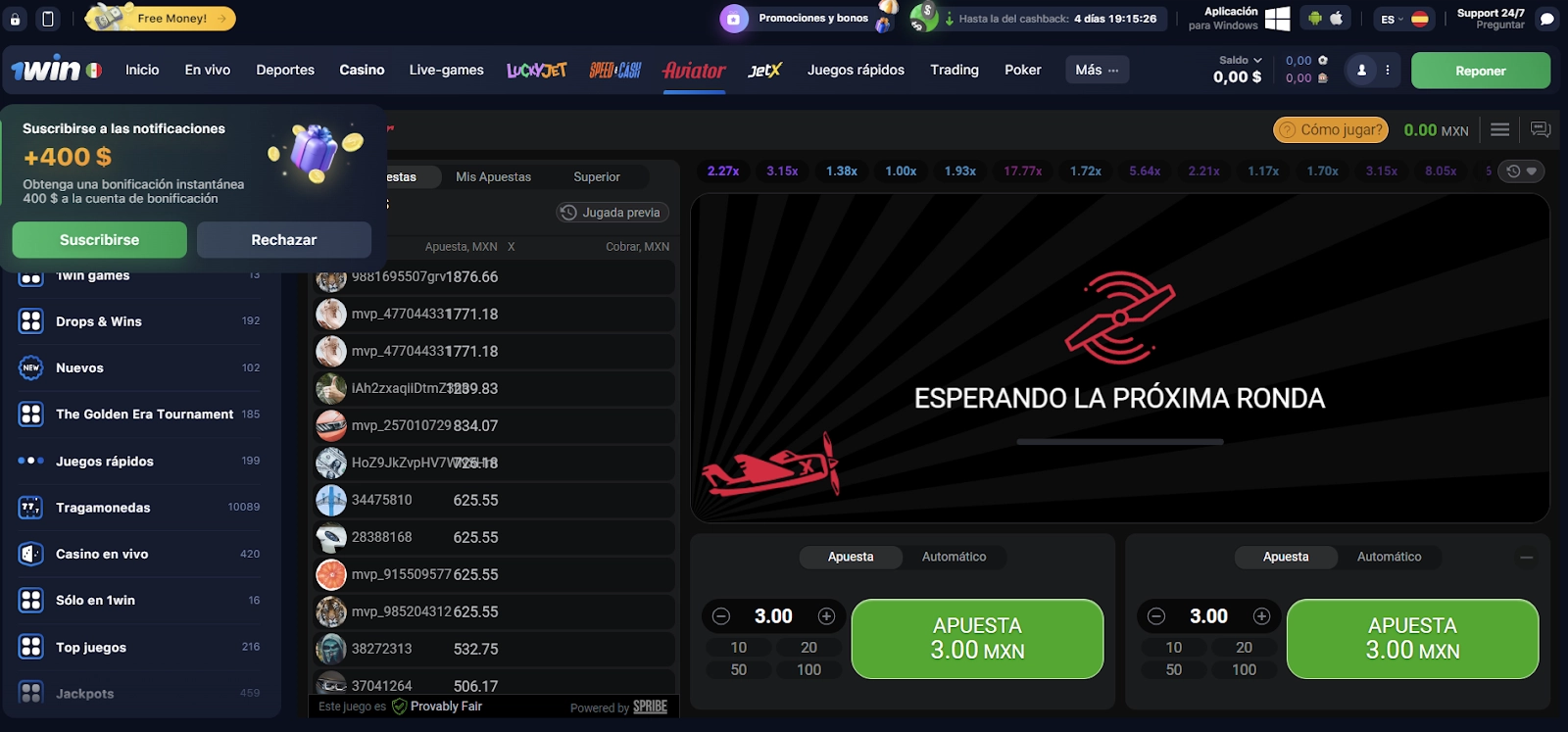
Task: Click the lock icon in the top bar
Action: click(15, 19)
